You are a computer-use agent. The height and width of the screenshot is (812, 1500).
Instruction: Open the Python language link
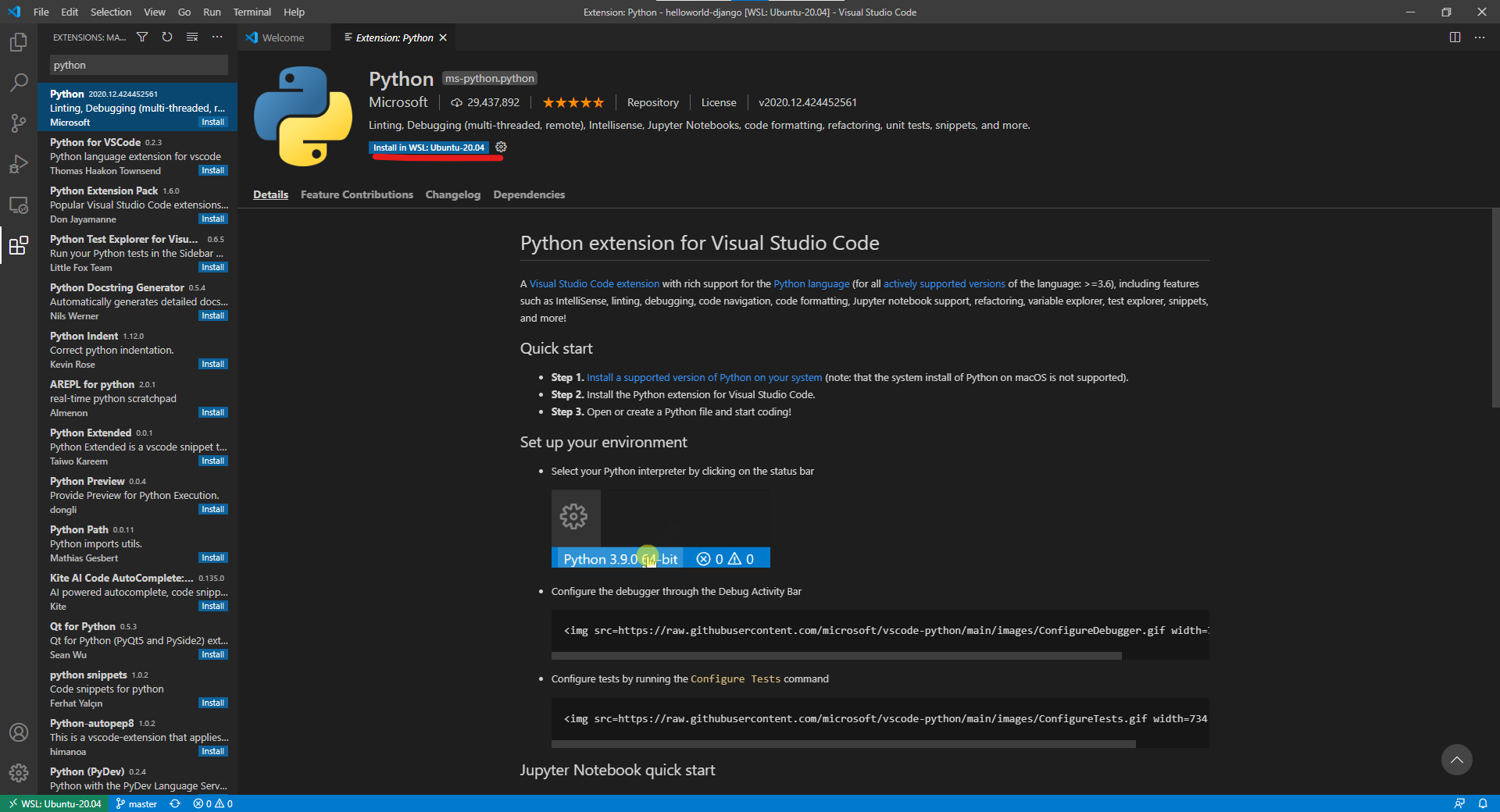pos(812,283)
